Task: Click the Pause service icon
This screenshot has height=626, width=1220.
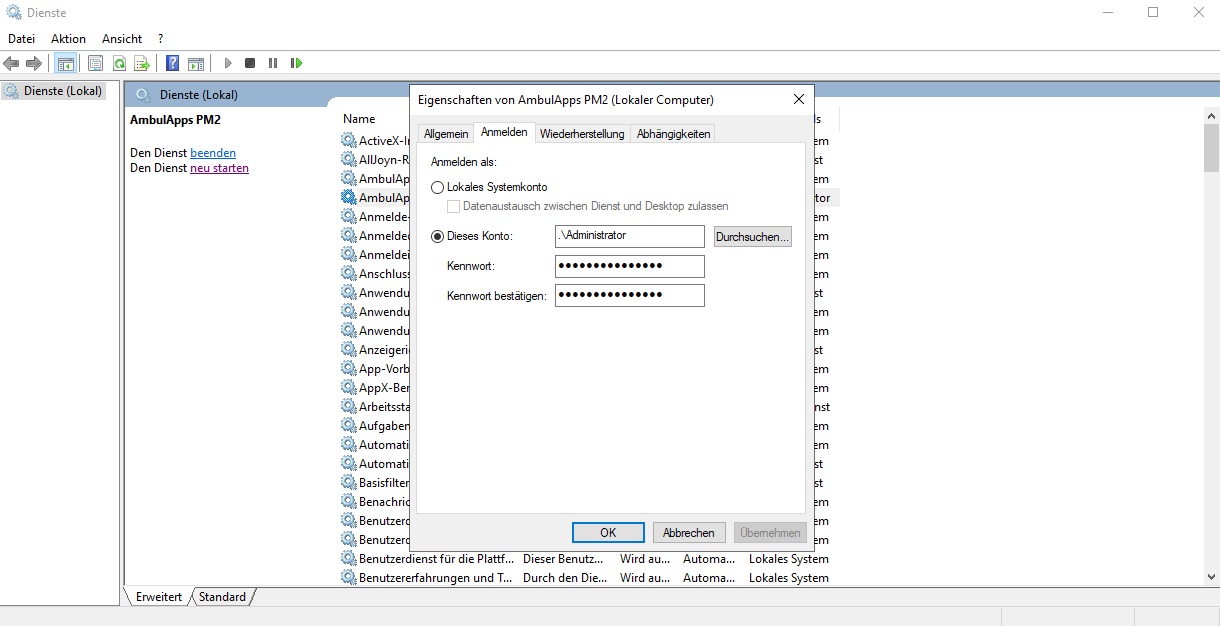Action: coord(273,63)
